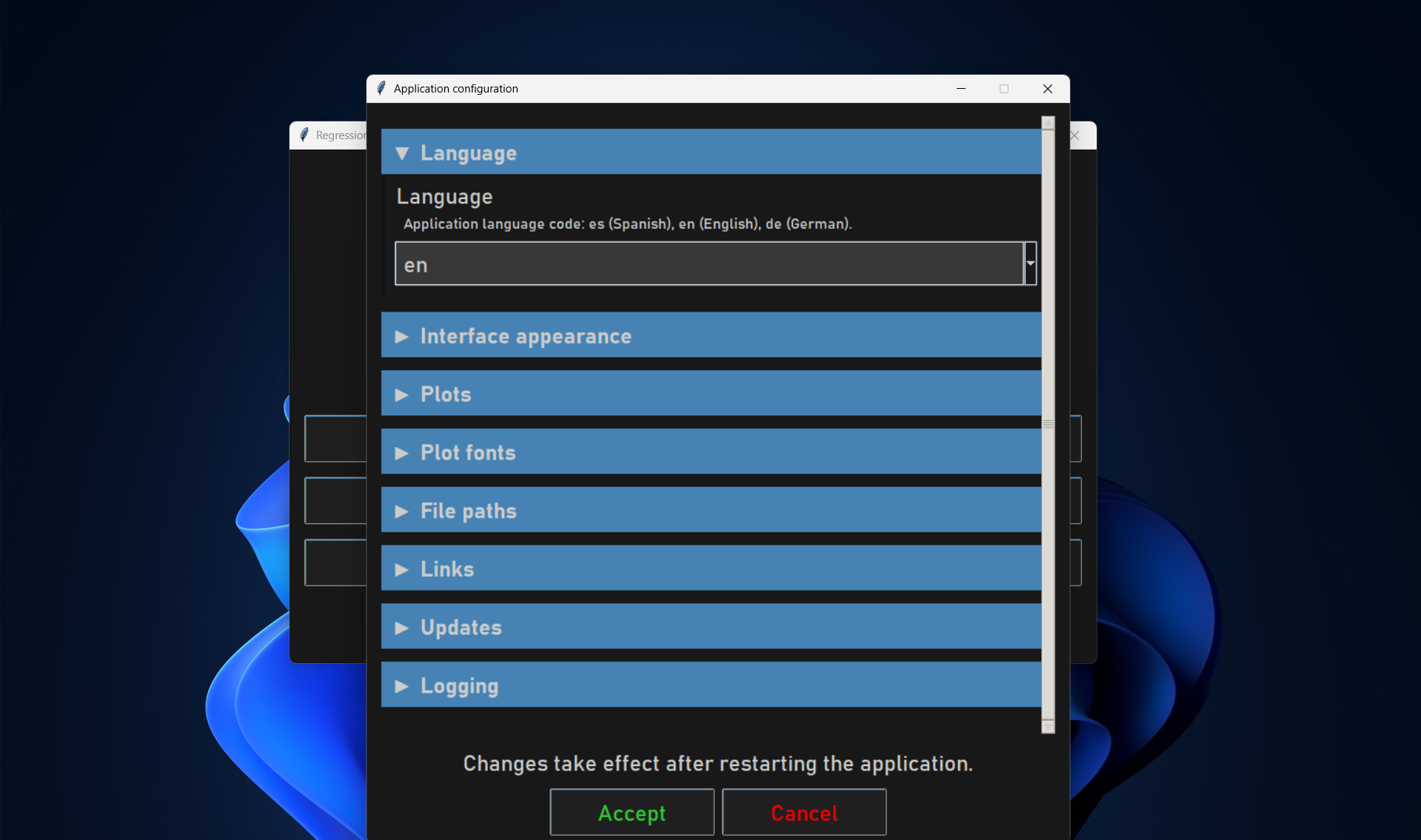Click the 'Language' field label under the header
1421x840 pixels.
(444, 196)
